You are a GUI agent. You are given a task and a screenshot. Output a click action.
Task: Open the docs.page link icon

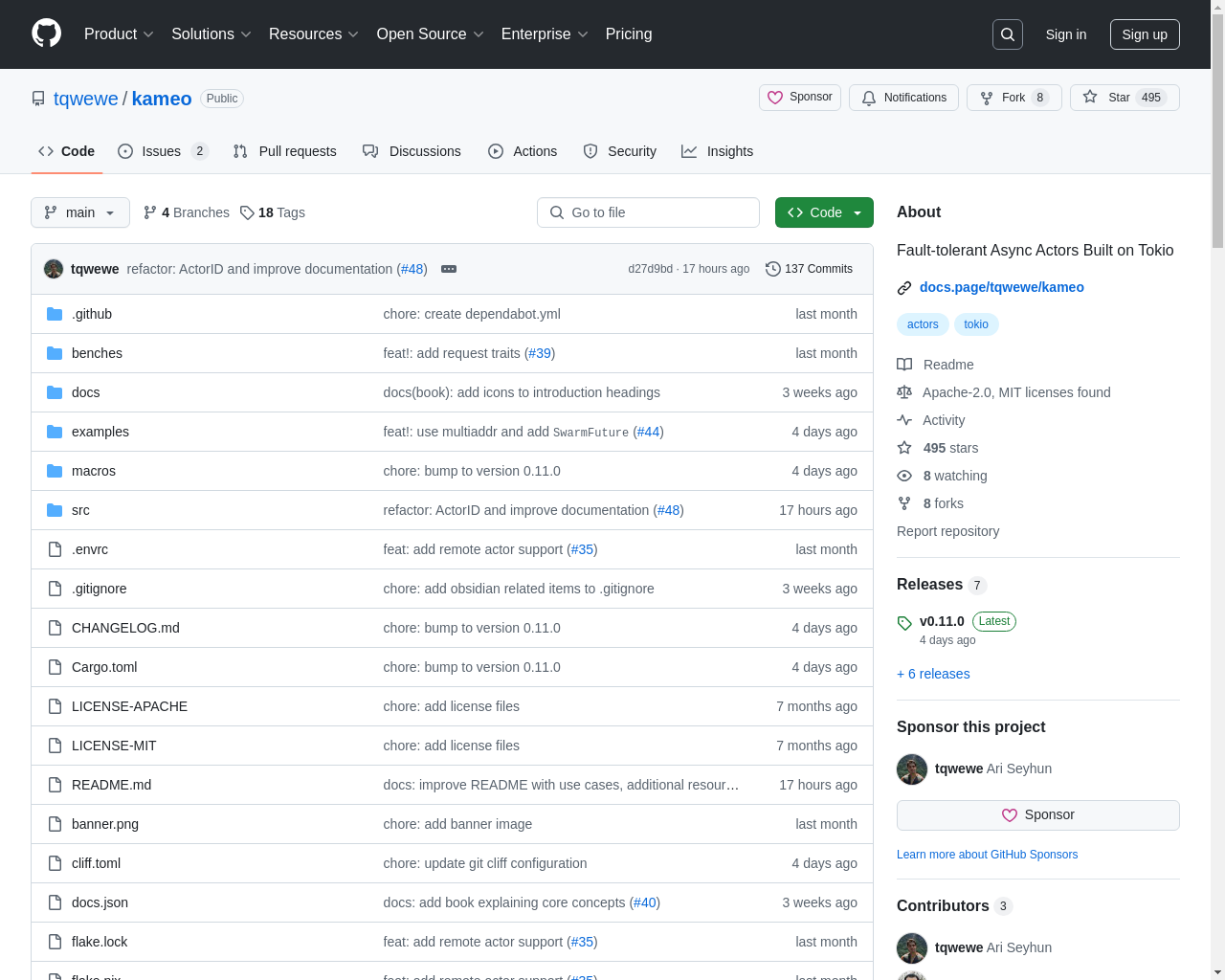pos(904,287)
